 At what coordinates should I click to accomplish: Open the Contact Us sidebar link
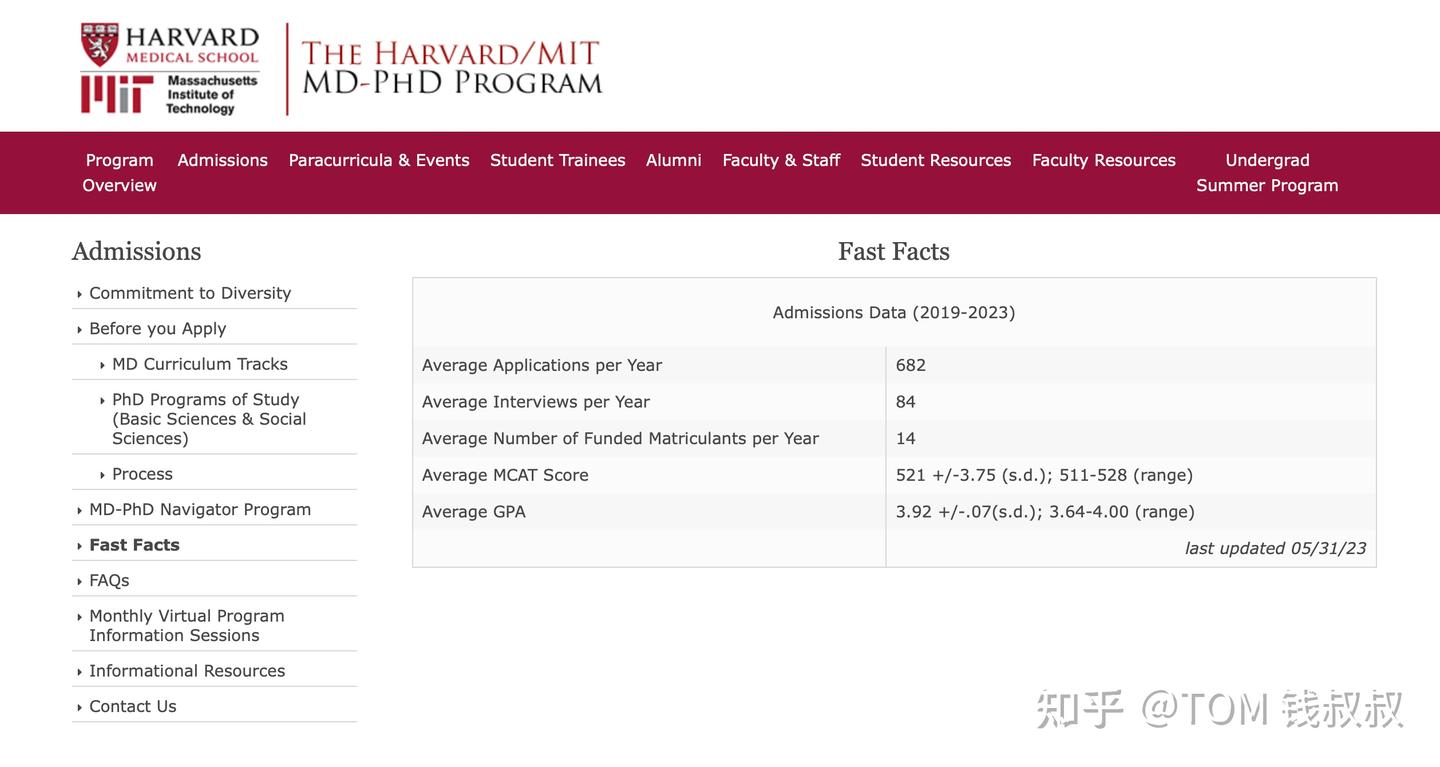[x=133, y=706]
